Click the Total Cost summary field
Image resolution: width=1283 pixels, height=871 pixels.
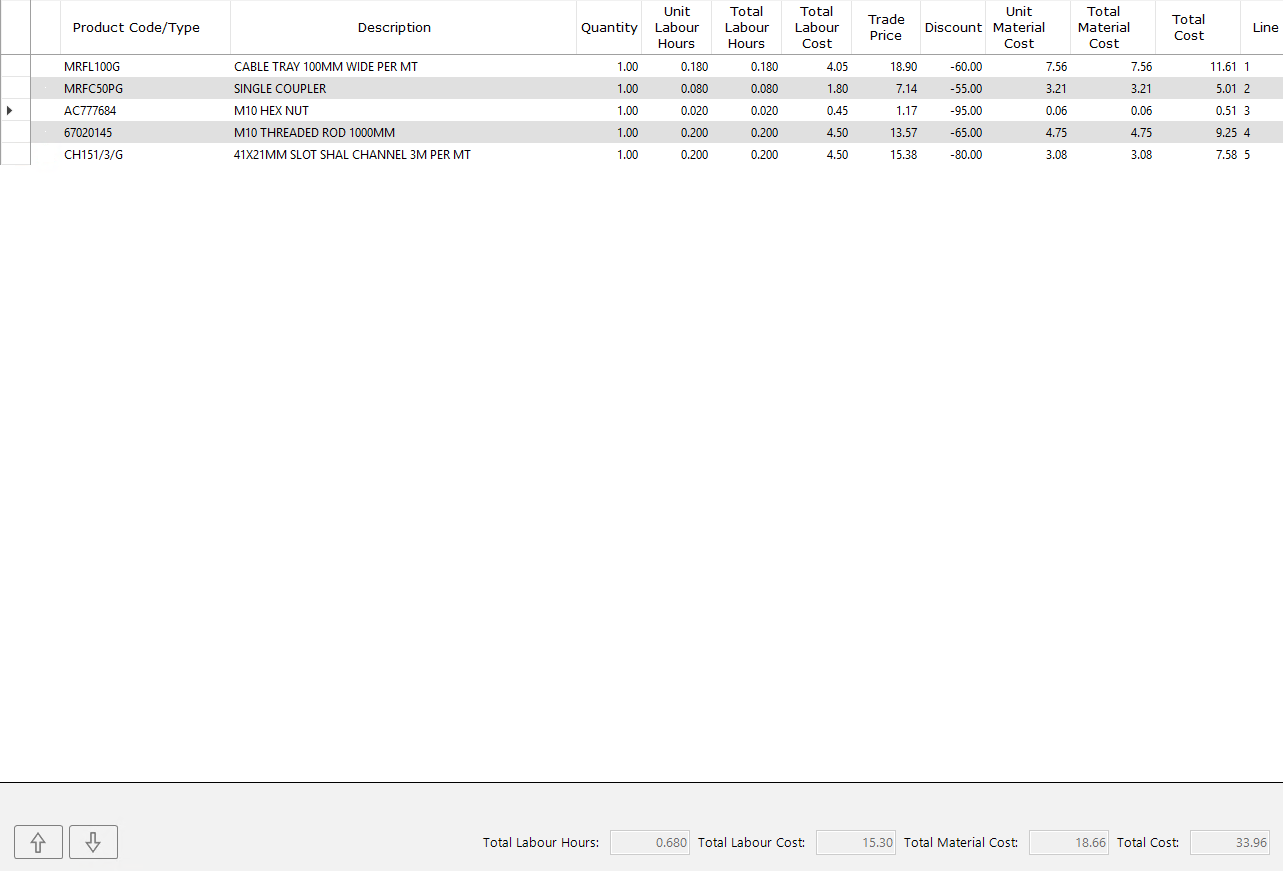(x=1230, y=843)
